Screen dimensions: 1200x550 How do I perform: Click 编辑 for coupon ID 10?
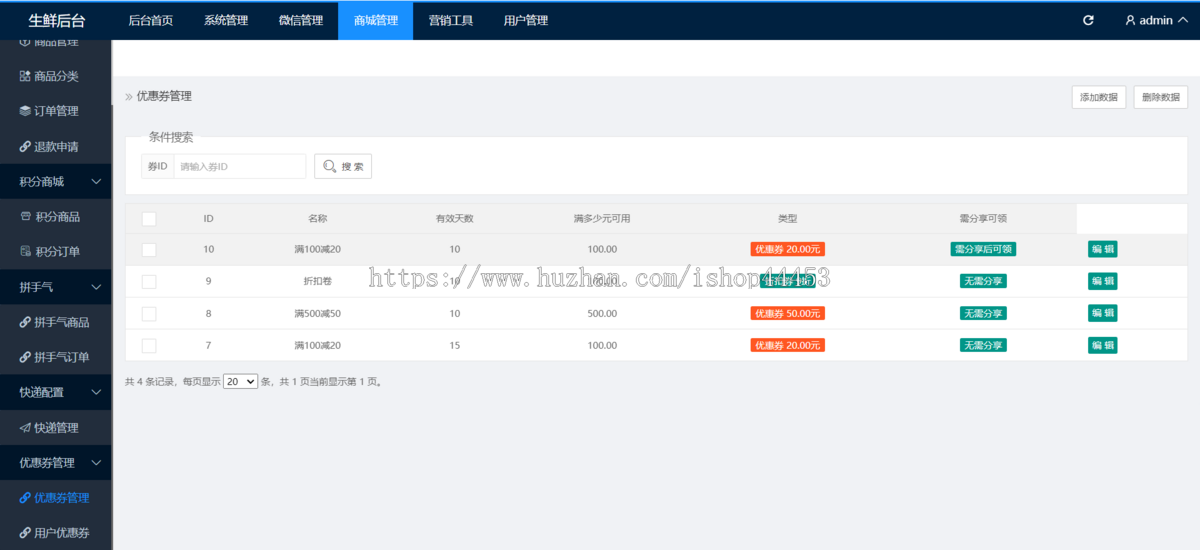pyautogui.click(x=1103, y=249)
